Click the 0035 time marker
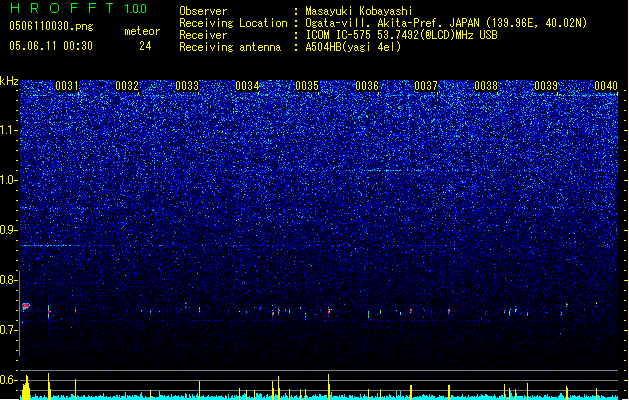 307,86
